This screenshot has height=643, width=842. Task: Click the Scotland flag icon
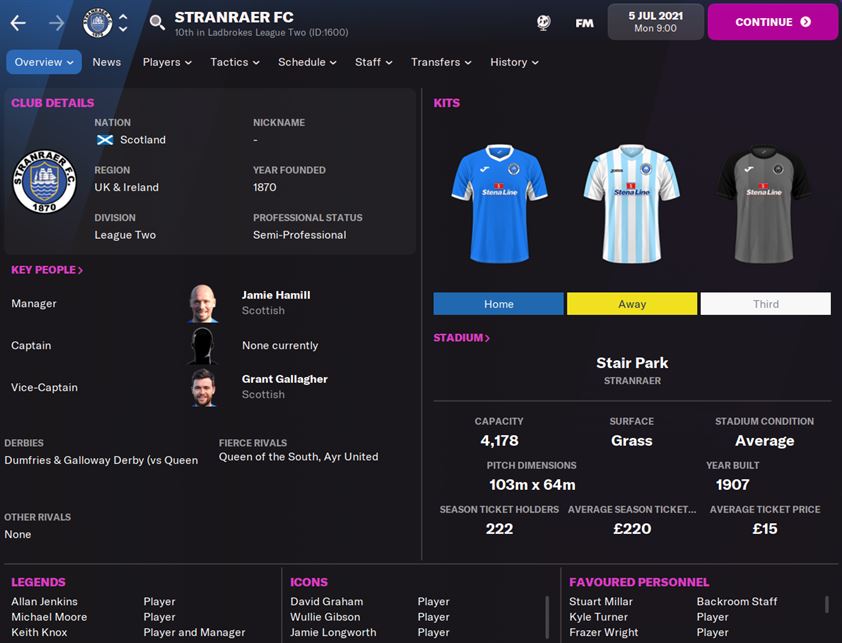(105, 140)
